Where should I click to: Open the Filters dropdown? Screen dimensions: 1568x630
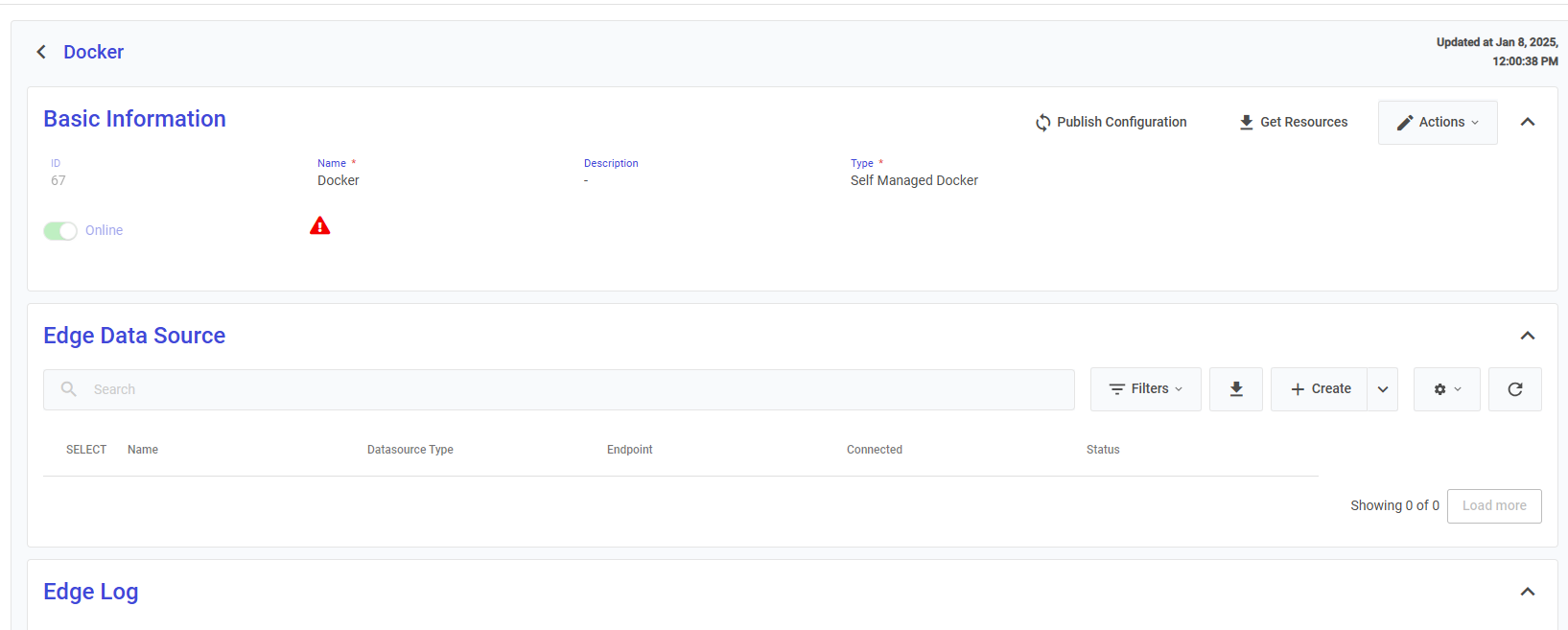click(1145, 389)
